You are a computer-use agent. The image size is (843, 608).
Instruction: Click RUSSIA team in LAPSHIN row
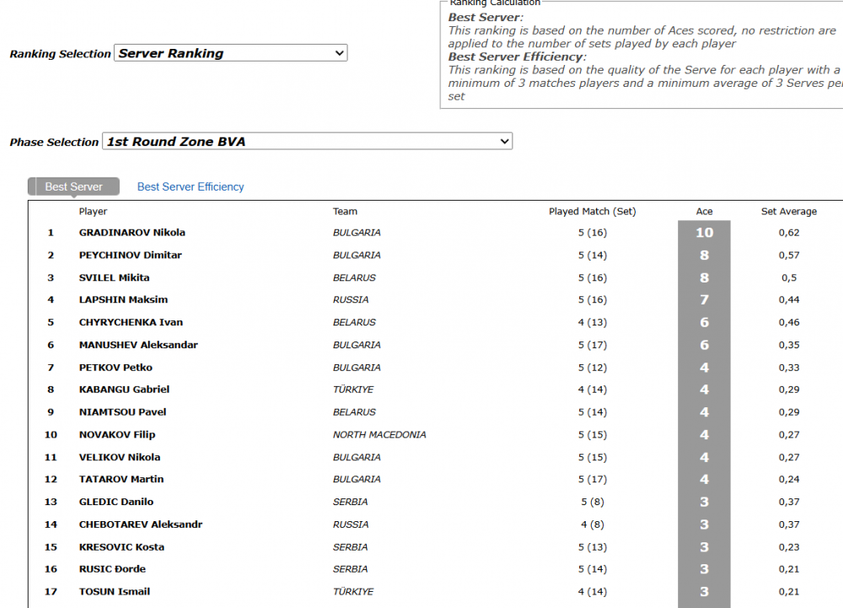point(351,299)
